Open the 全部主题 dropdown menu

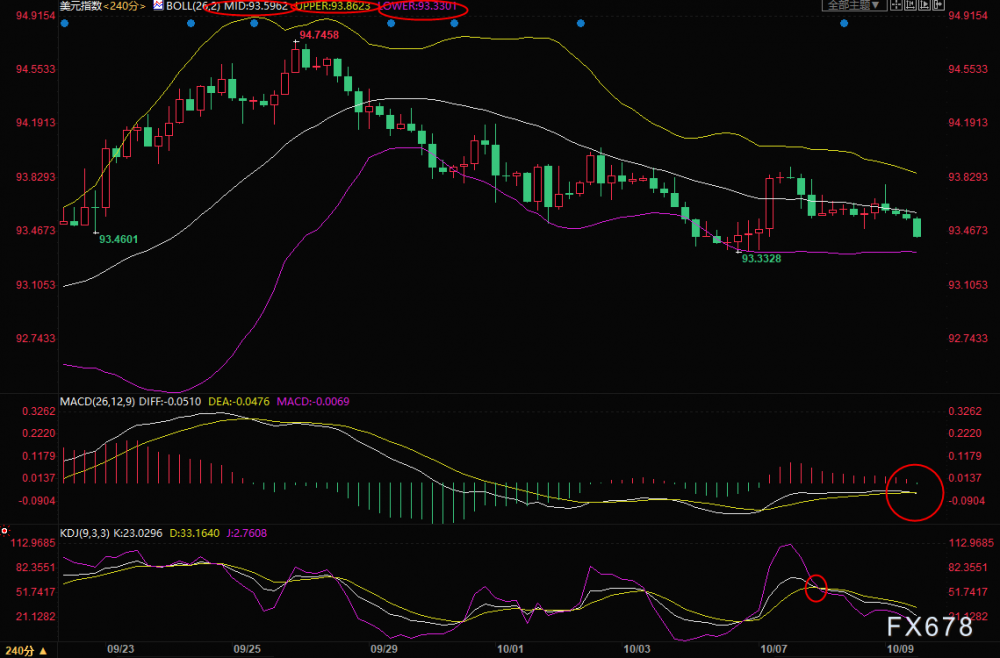point(854,5)
